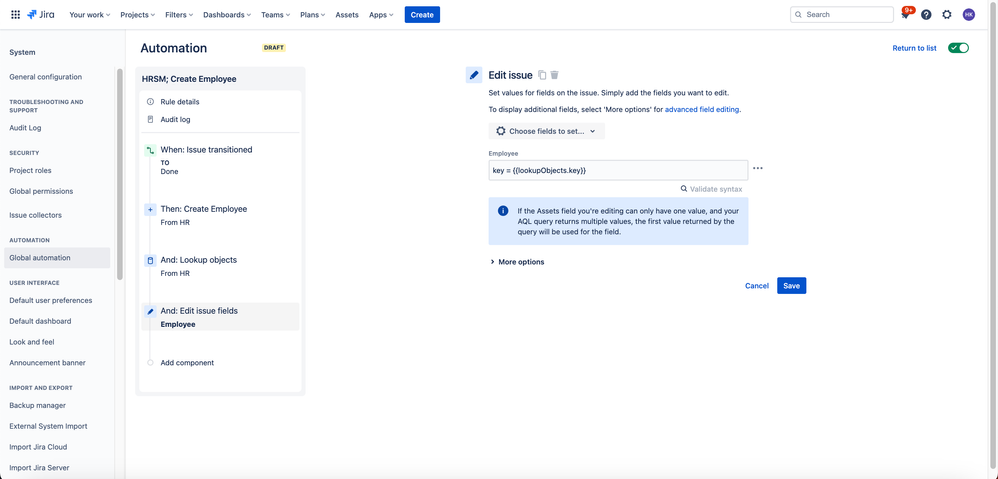Open Import Jira Cloud
998x479 pixels.
[38, 447]
